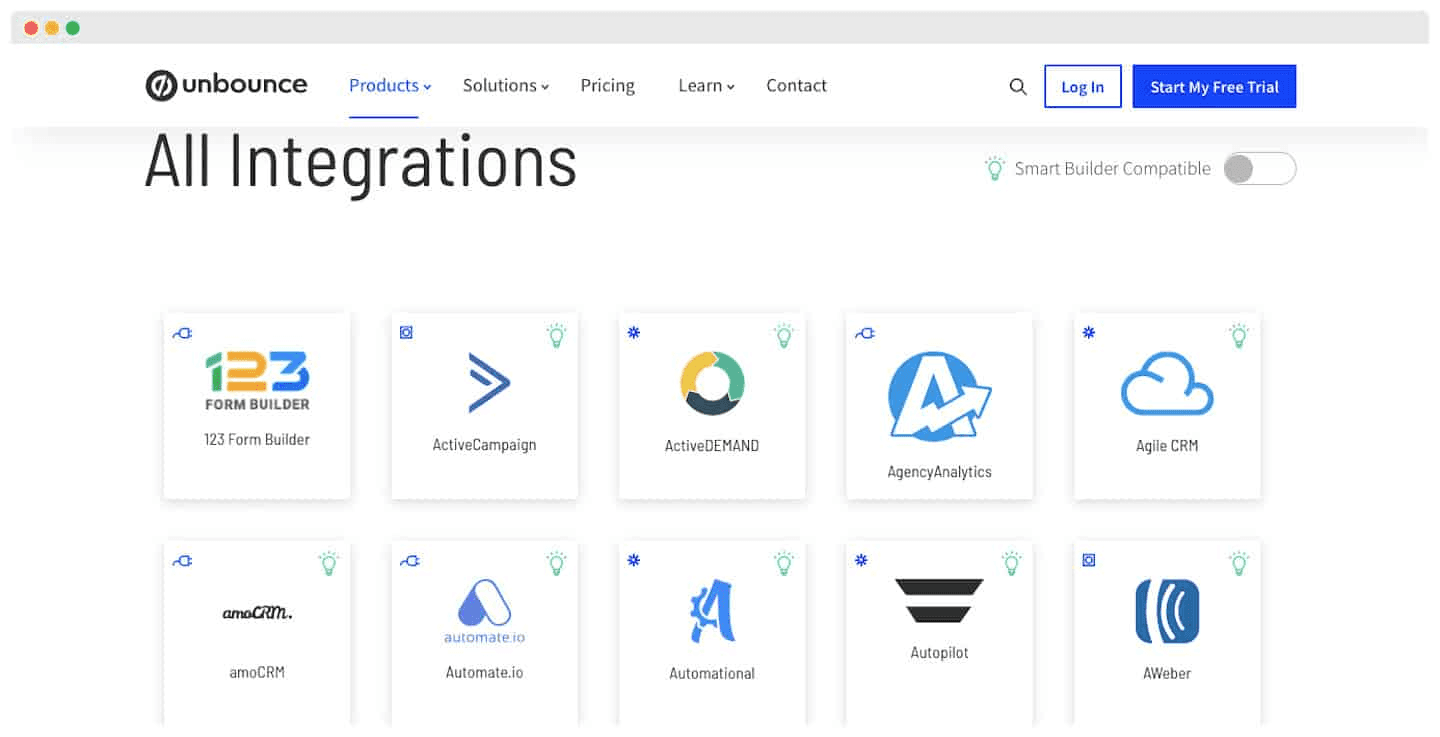Open the ActiveCampaign name link

(x=484, y=445)
